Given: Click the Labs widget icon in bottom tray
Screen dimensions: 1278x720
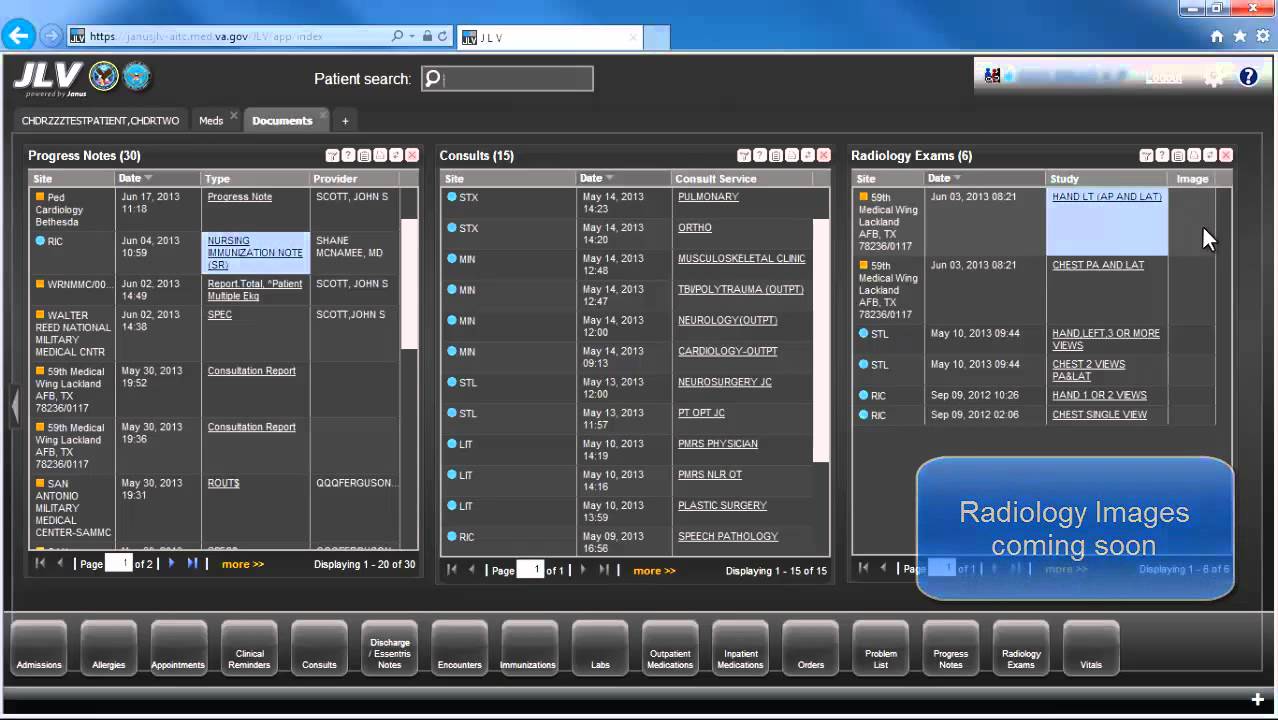Looking at the screenshot, I should pos(600,647).
